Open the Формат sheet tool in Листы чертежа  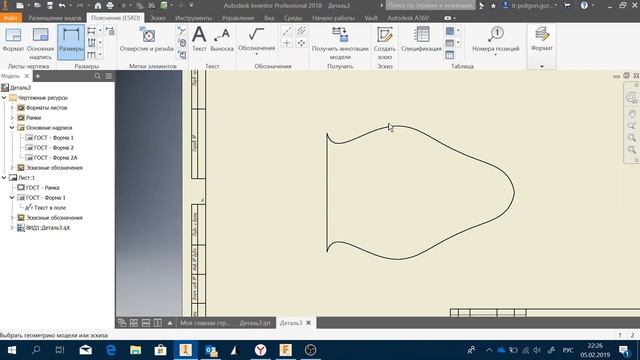[x=13, y=40]
